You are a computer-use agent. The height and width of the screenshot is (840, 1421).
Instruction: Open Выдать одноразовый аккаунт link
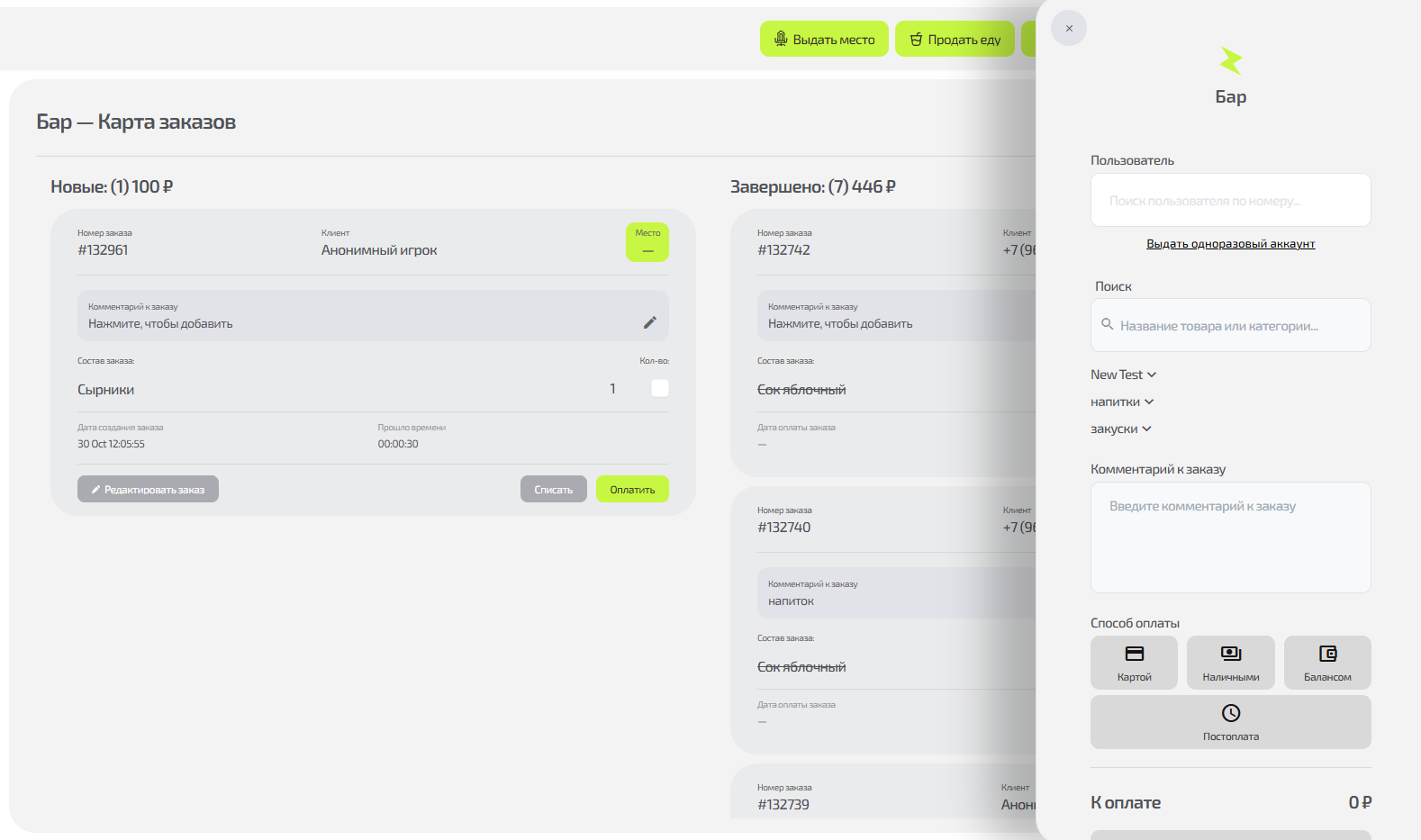pos(1230,244)
